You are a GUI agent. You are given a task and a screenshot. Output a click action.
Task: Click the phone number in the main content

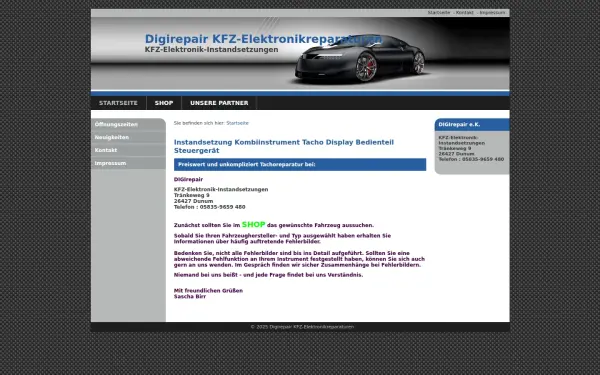222,207
